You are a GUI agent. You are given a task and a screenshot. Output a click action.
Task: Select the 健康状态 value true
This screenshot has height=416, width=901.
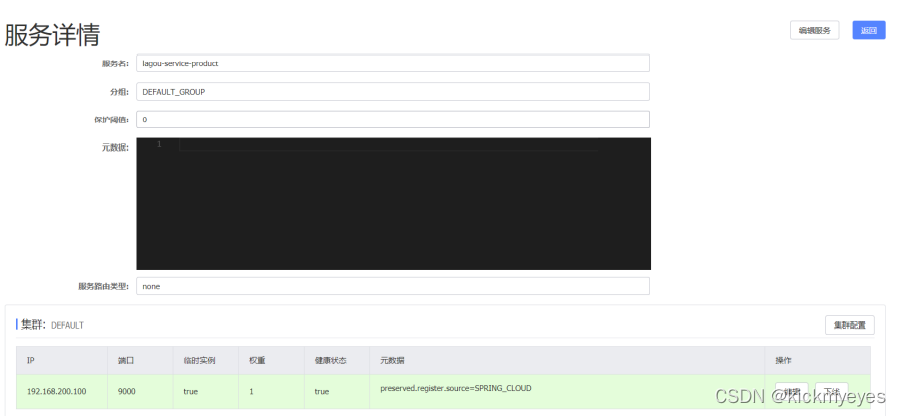coord(322,391)
